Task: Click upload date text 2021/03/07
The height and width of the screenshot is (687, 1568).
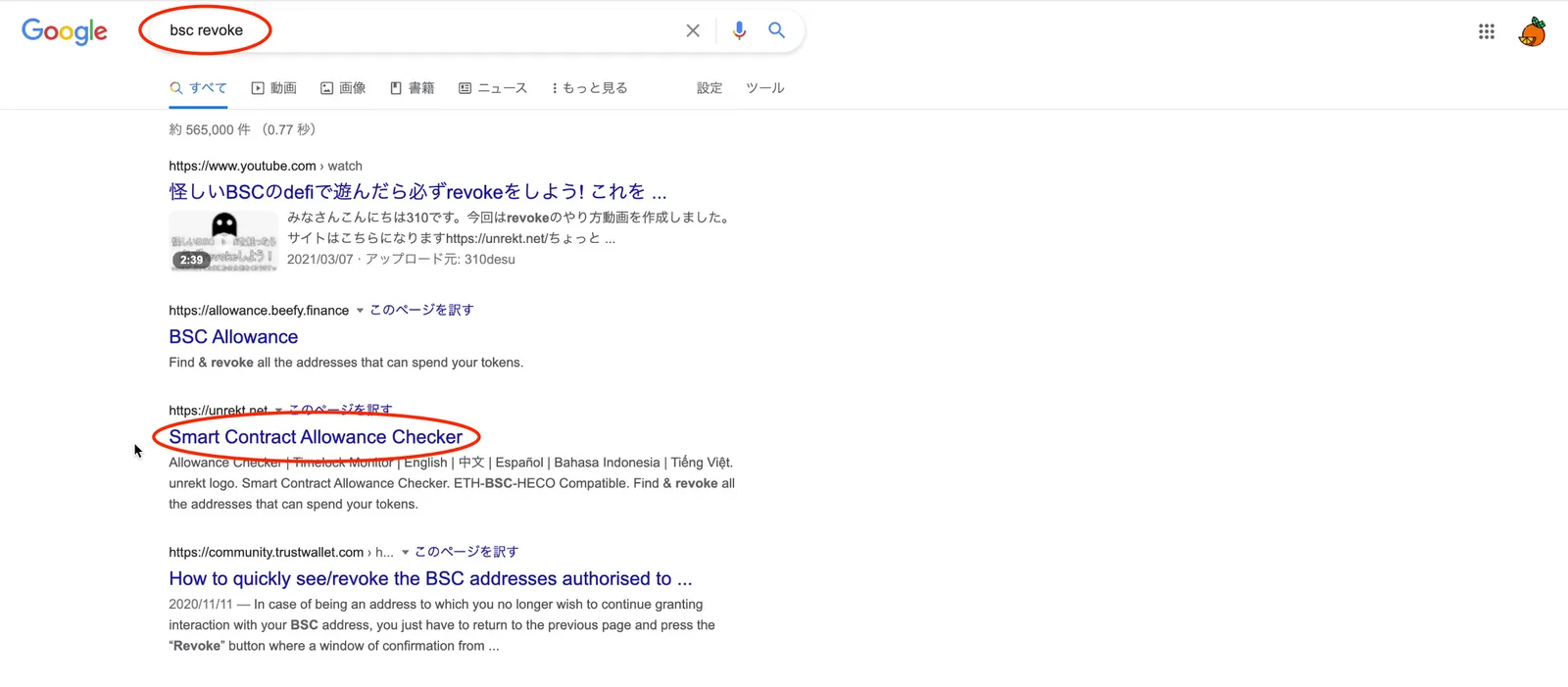Action: coord(319,259)
